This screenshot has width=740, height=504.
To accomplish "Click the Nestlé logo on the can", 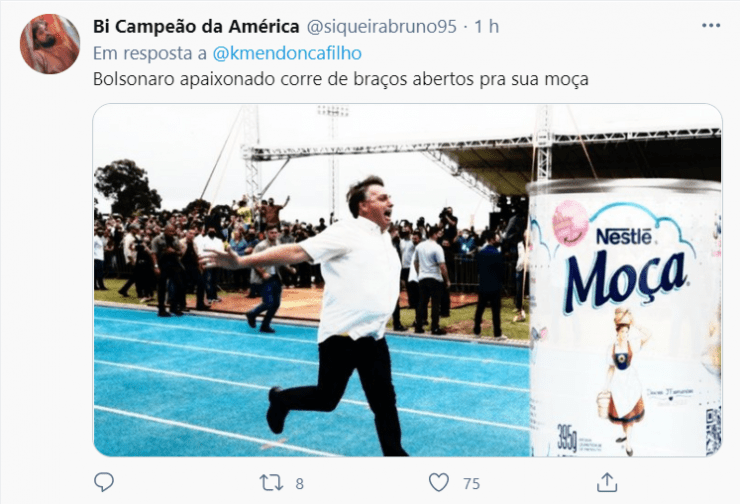I will [x=624, y=236].
